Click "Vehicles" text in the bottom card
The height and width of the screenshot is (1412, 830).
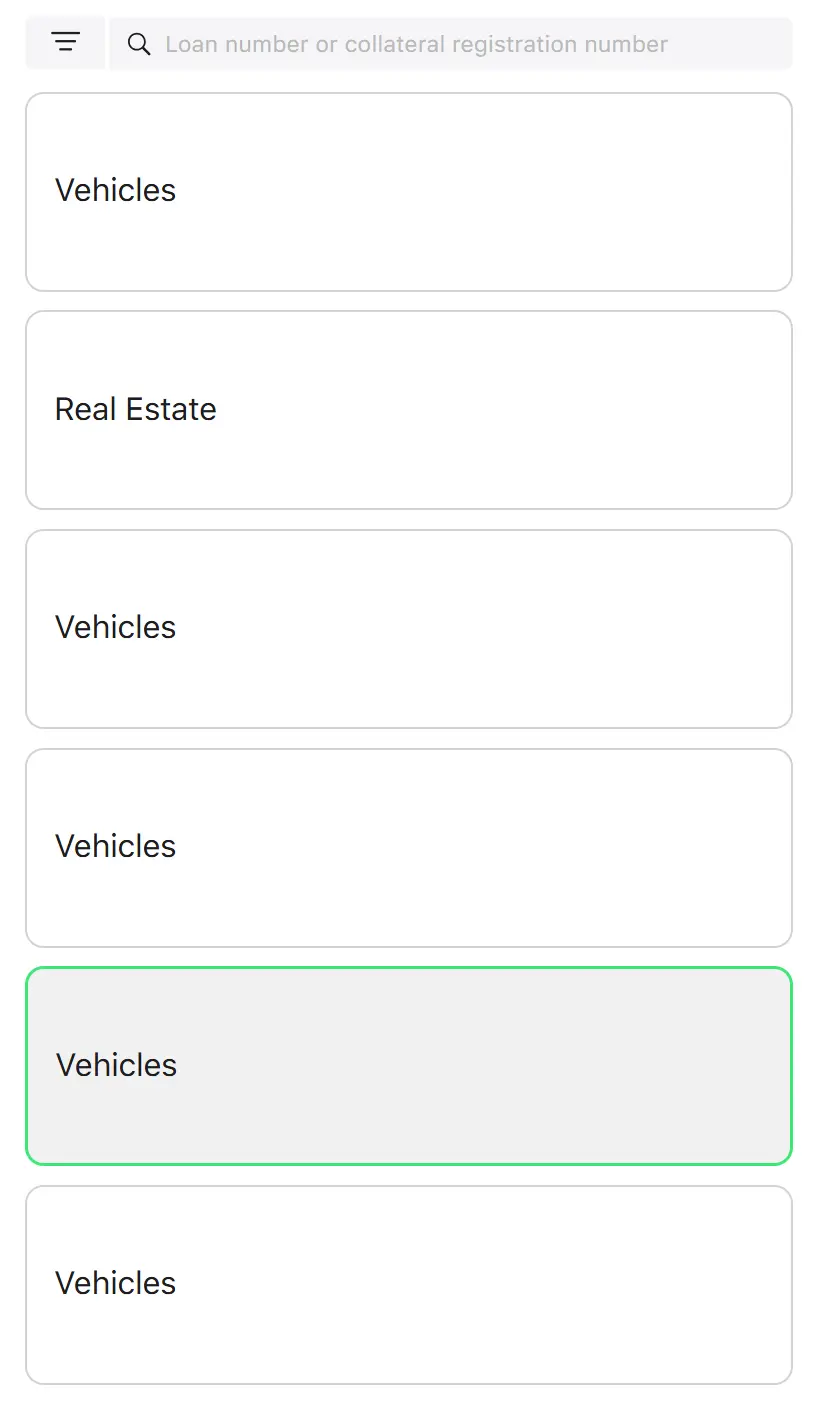[115, 1283]
